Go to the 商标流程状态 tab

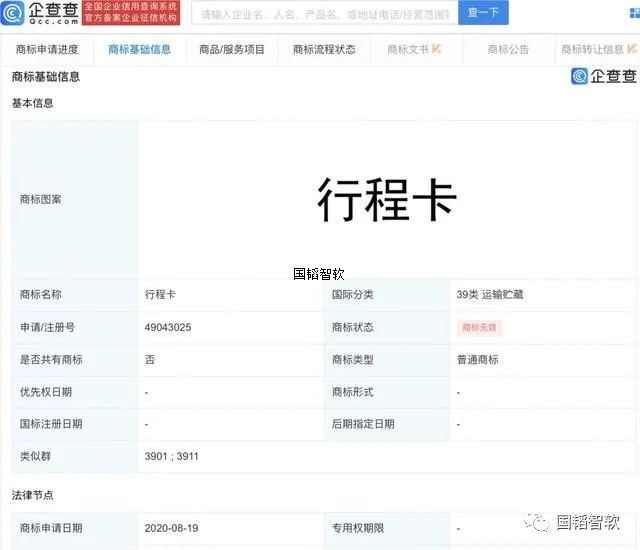pyautogui.click(x=324, y=50)
